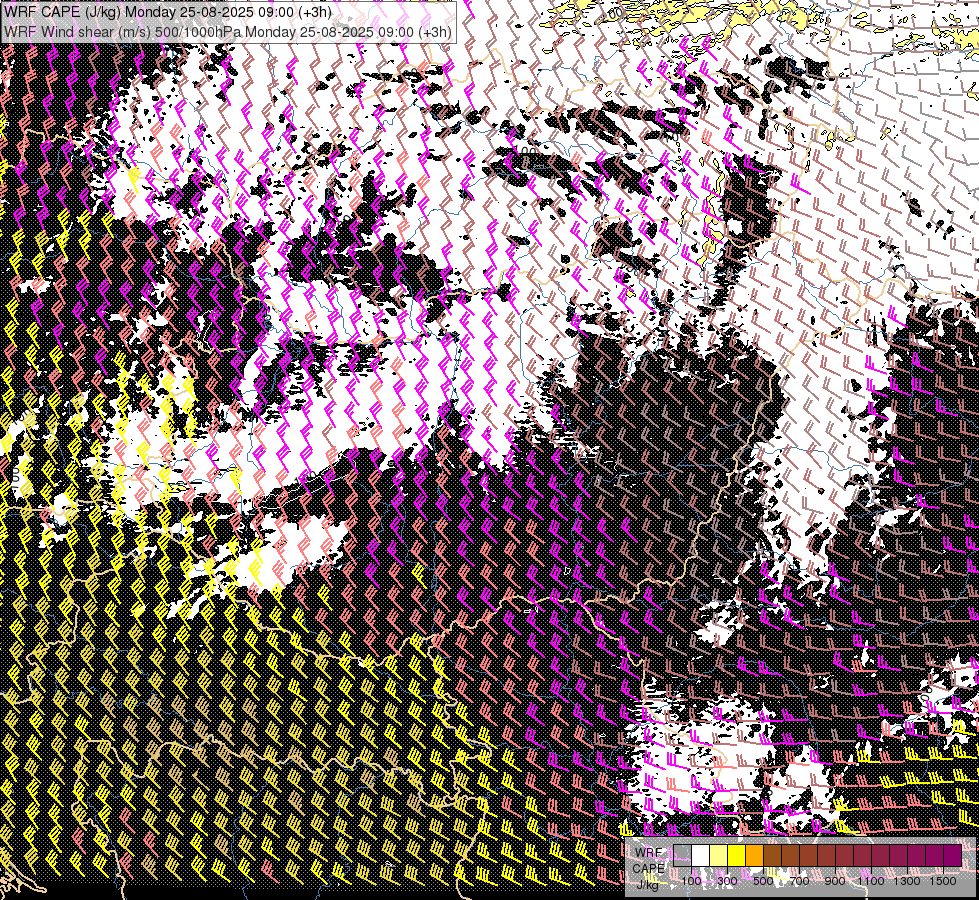Click the 'WRF CAPE (J/kg)' title line
Image resolution: width=979 pixels, height=900 pixels.
(x=167, y=12)
